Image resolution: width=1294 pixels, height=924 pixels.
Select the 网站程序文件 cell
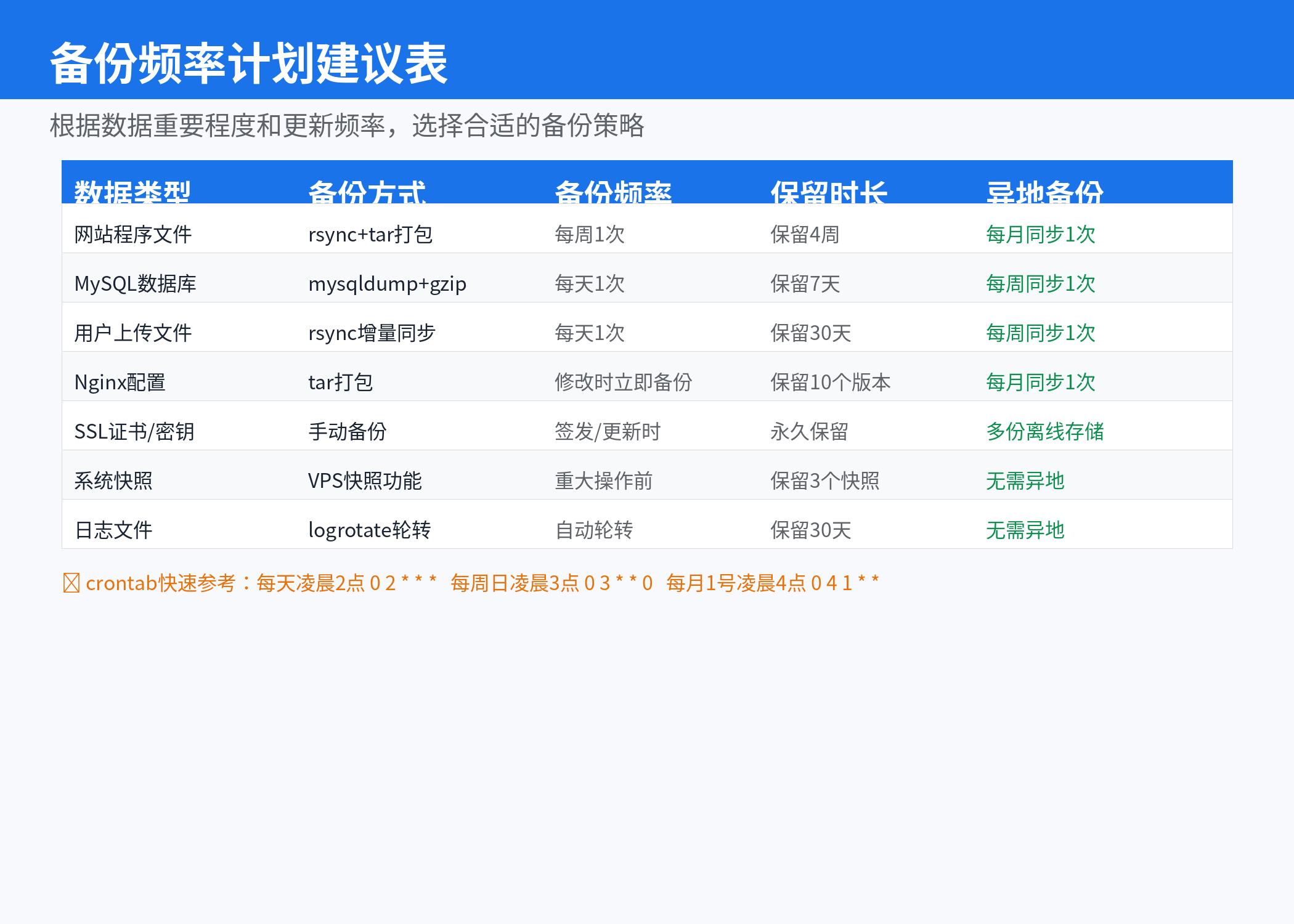133,234
